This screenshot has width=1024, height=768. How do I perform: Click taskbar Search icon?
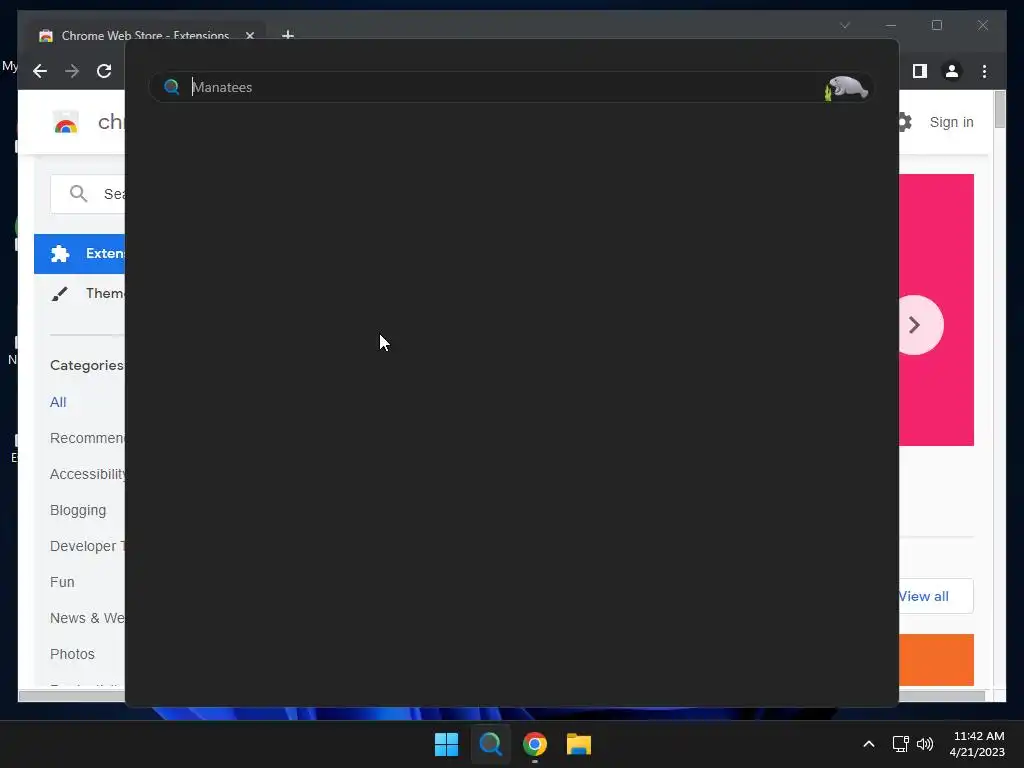(x=490, y=744)
